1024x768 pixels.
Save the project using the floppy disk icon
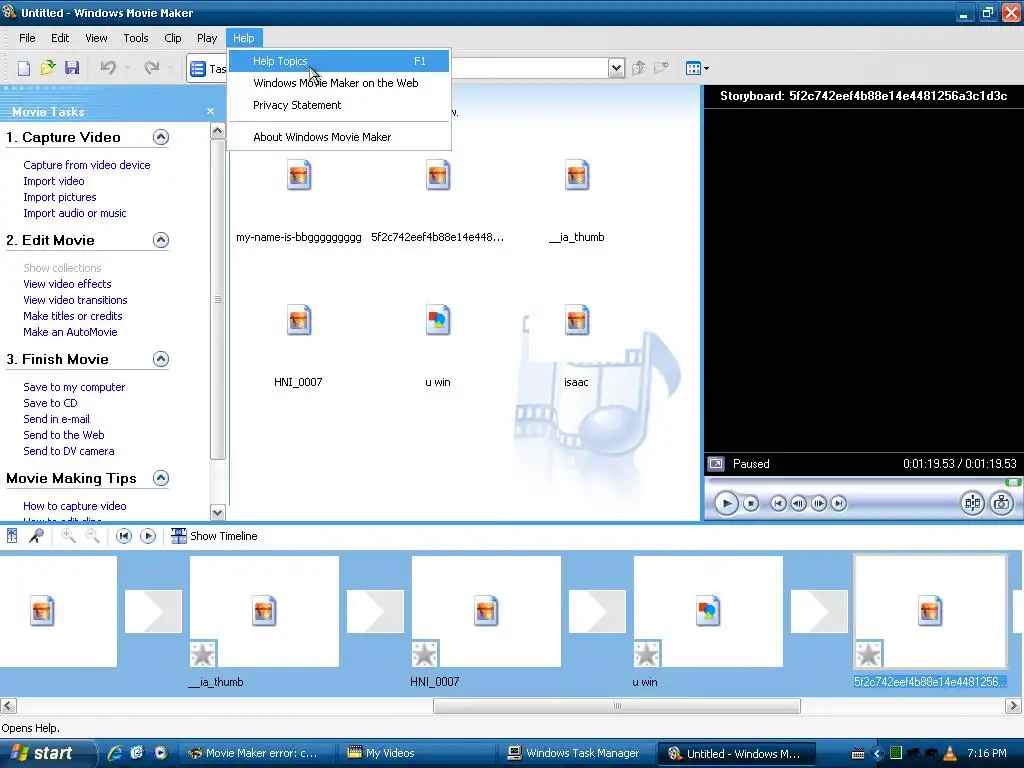click(x=72, y=68)
